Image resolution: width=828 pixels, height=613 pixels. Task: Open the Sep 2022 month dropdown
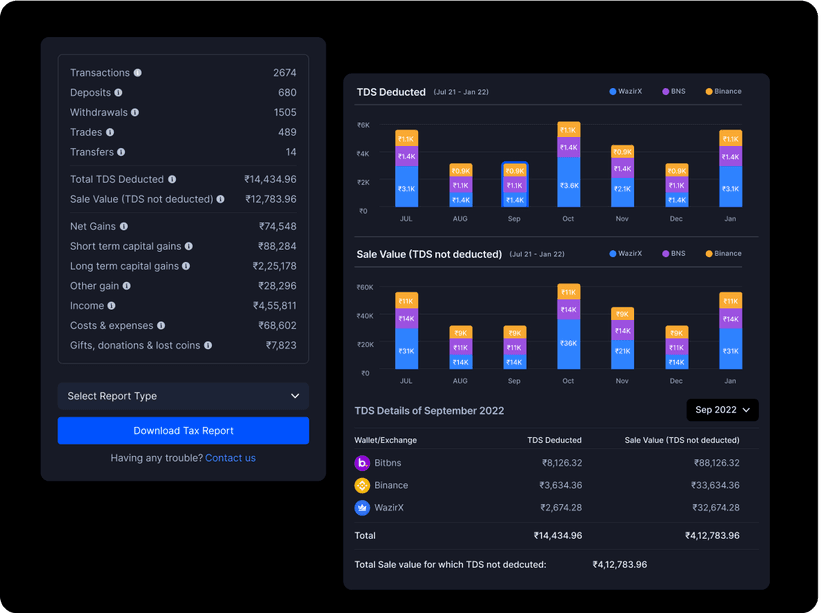click(722, 410)
